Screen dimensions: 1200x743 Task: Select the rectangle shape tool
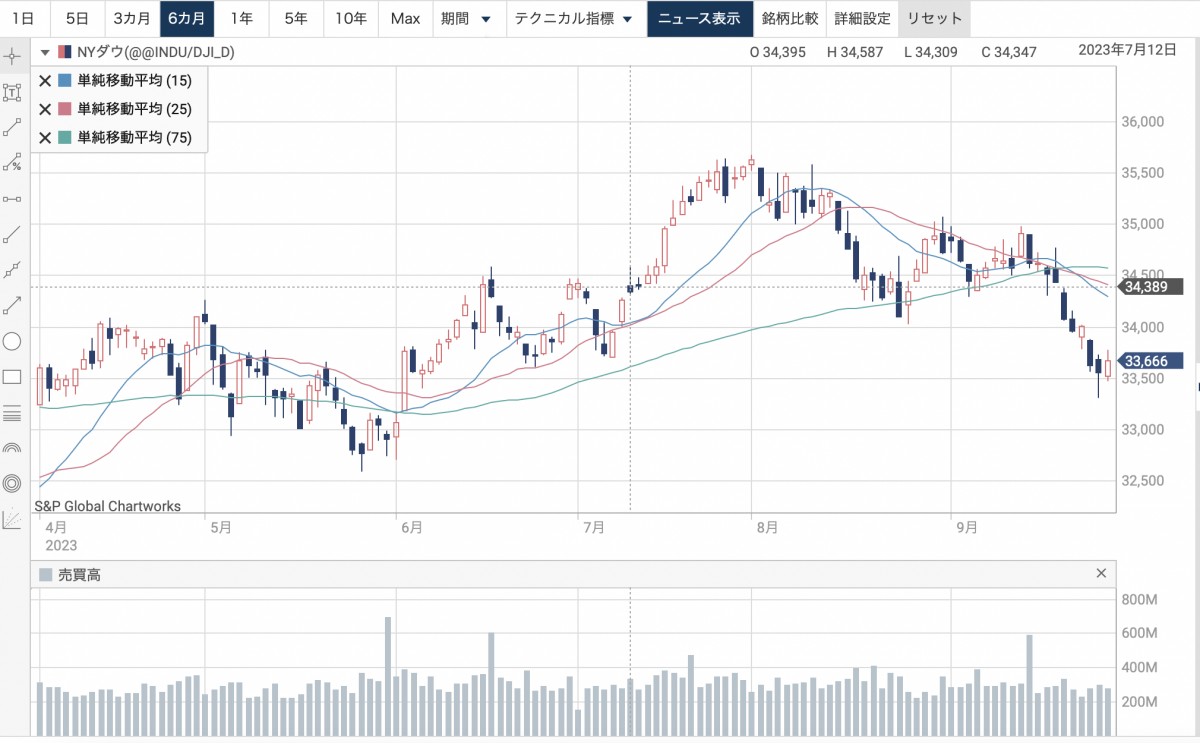[13, 377]
